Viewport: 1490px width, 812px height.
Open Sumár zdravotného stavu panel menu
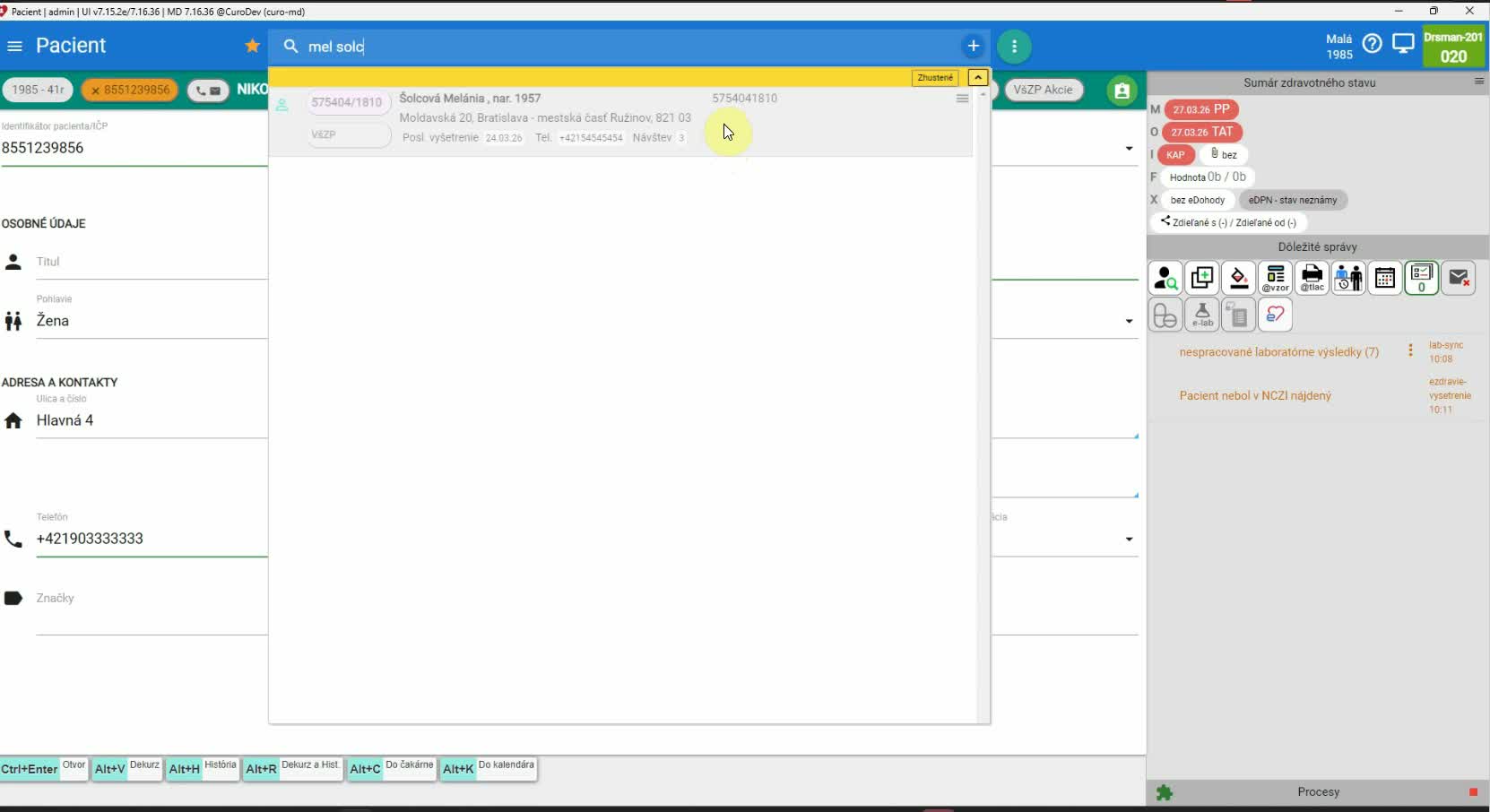point(1478,82)
